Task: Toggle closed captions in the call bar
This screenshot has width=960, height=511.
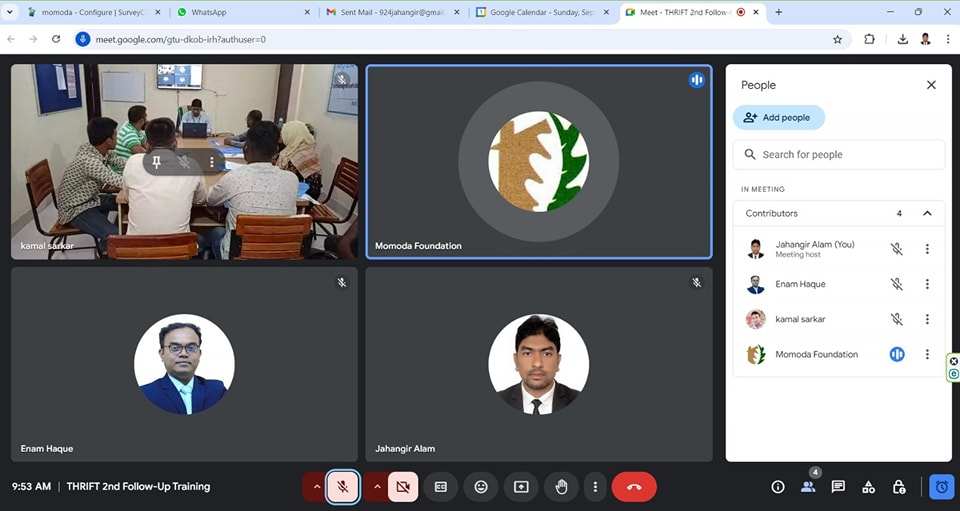Action: [441, 487]
